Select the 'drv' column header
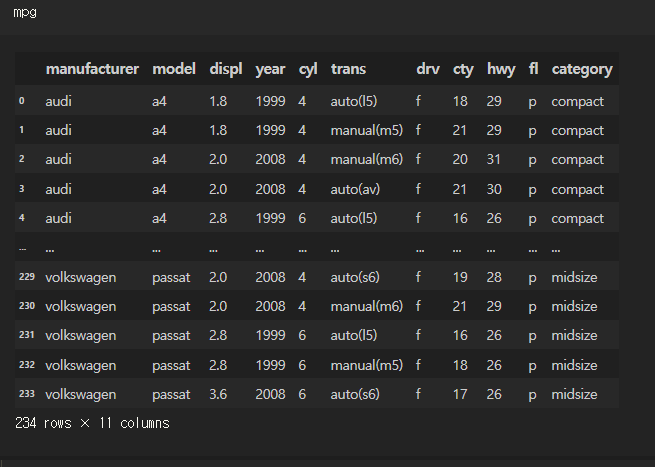Image resolution: width=655 pixels, height=467 pixels. point(428,69)
